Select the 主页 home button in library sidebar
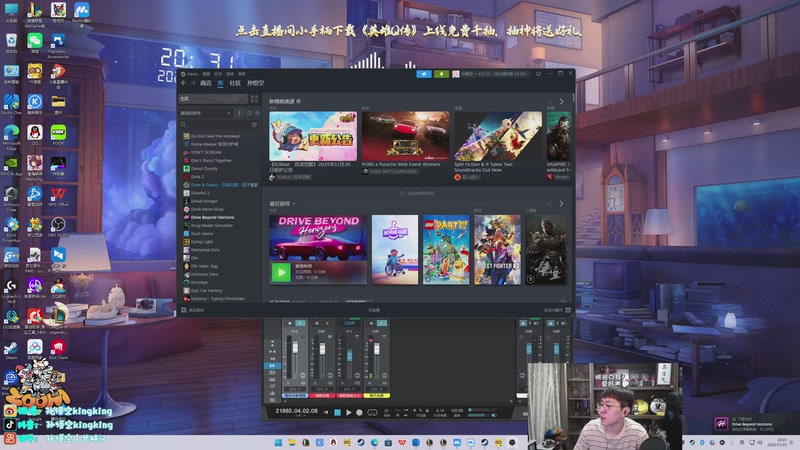The image size is (800, 450). click(213, 98)
